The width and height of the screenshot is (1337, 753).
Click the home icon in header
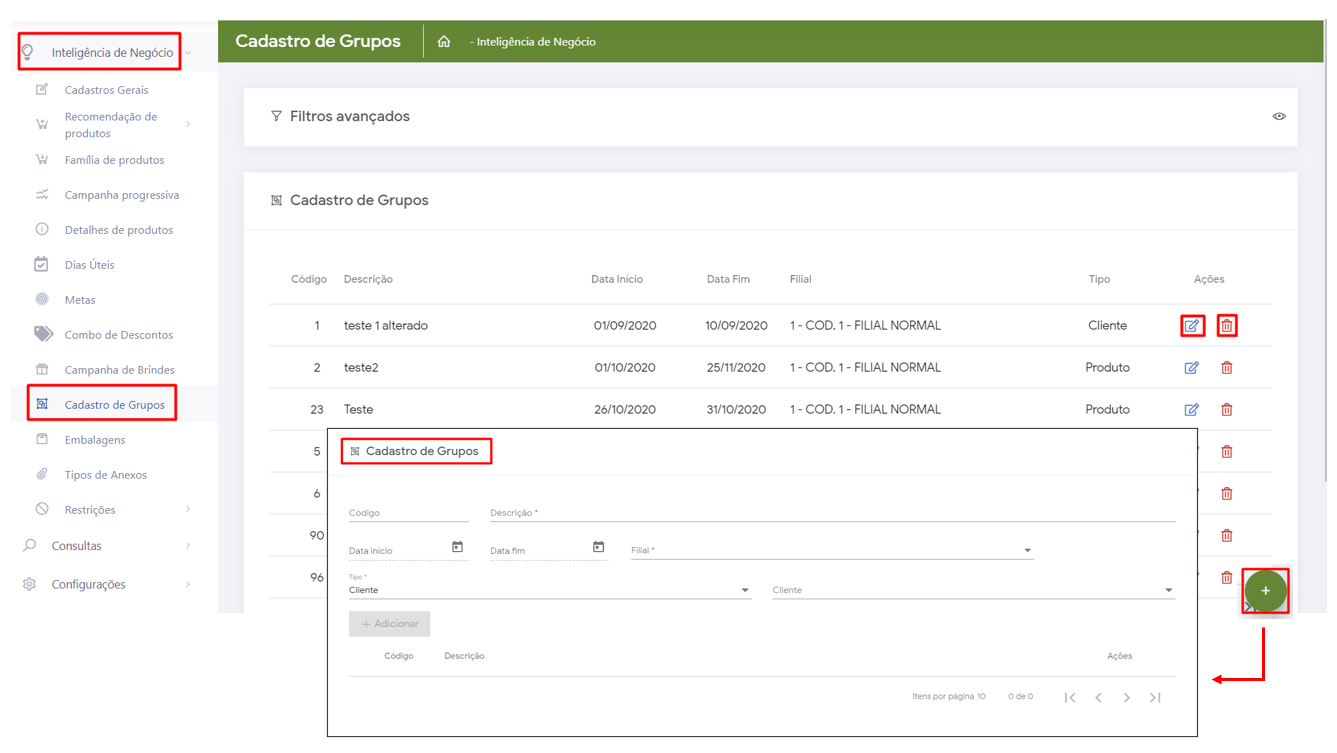(x=444, y=42)
